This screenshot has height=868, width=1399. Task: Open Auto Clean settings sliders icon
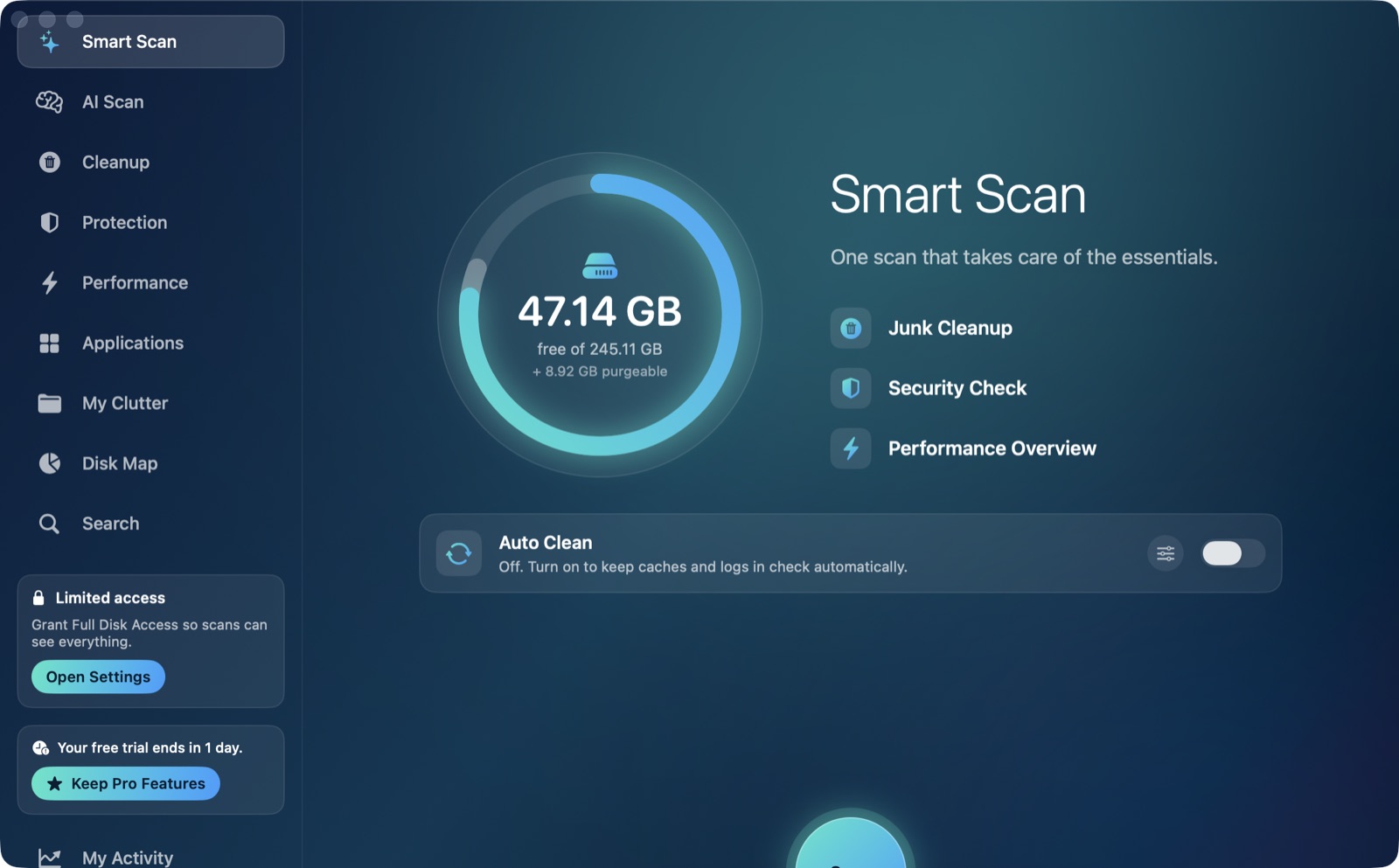pyautogui.click(x=1166, y=553)
